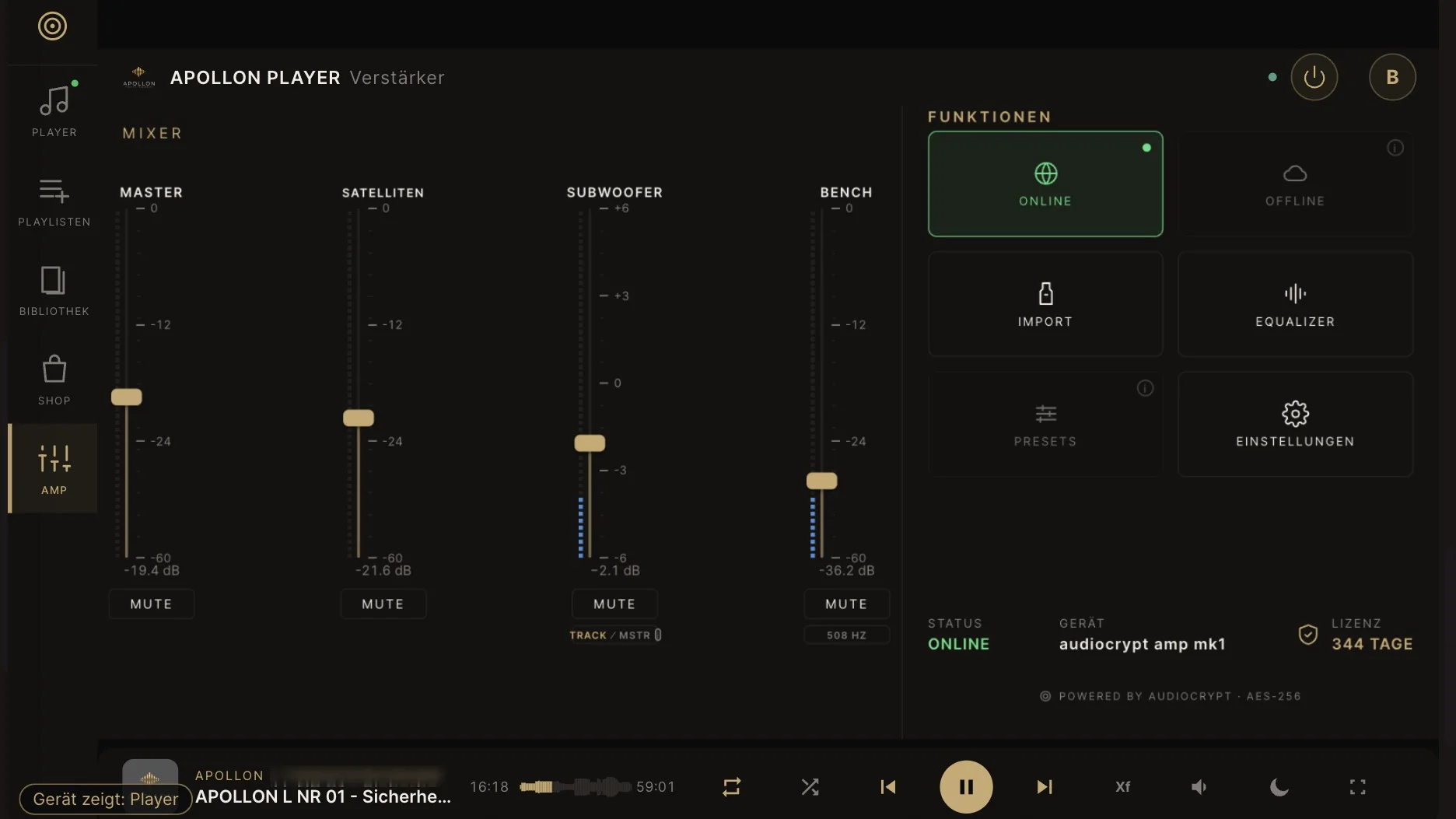Click the Master fader handle
The image size is (1456, 819).
click(126, 397)
